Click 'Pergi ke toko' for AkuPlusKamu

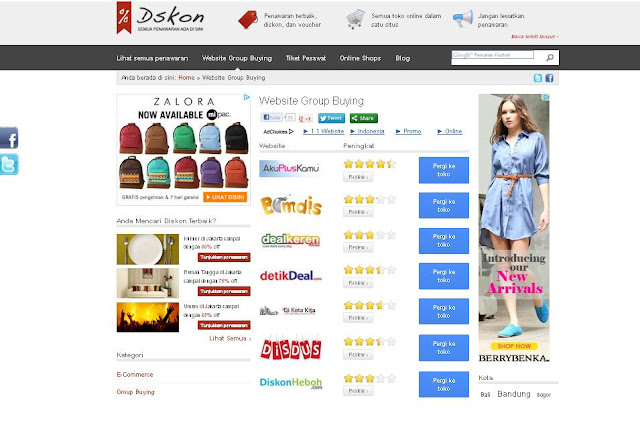point(444,170)
